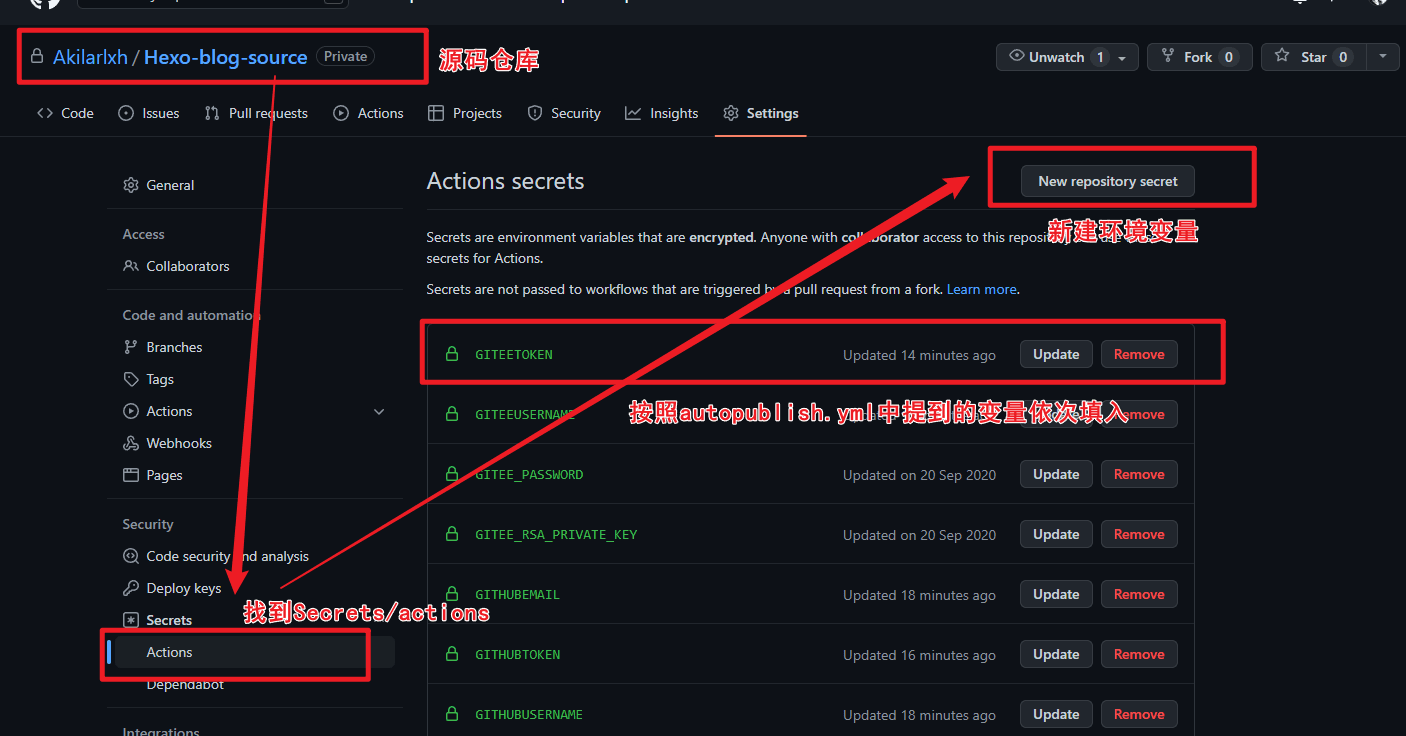Click New repository secret button

[1107, 181]
